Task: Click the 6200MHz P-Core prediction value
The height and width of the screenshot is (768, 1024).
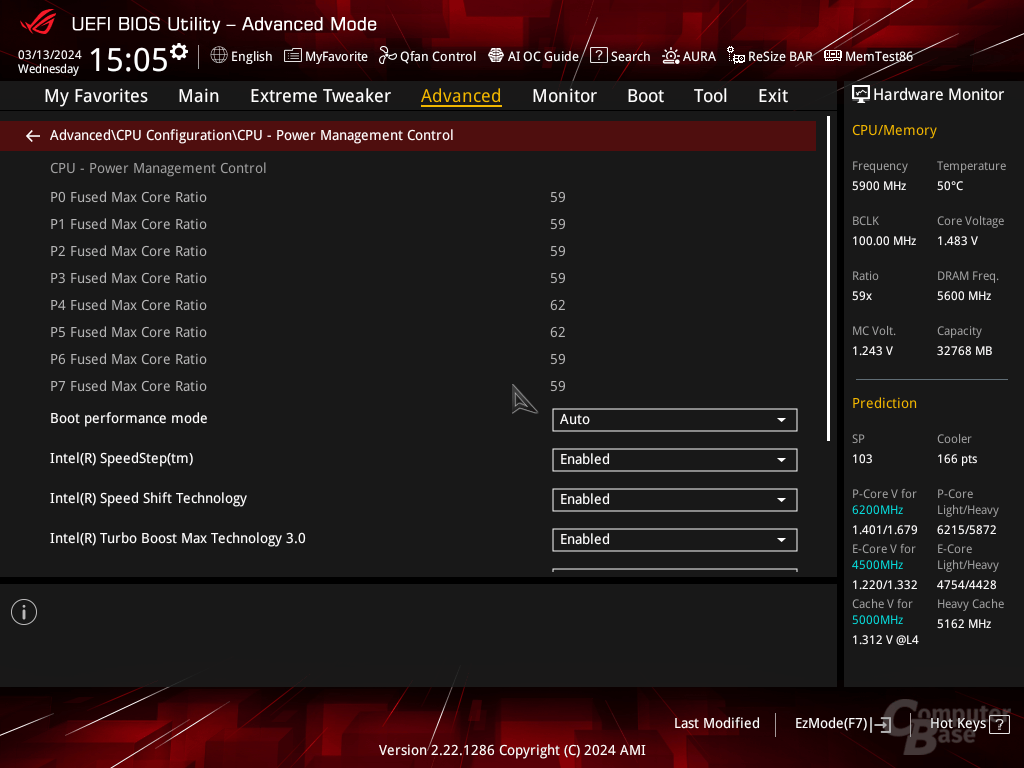Action: pos(877,510)
